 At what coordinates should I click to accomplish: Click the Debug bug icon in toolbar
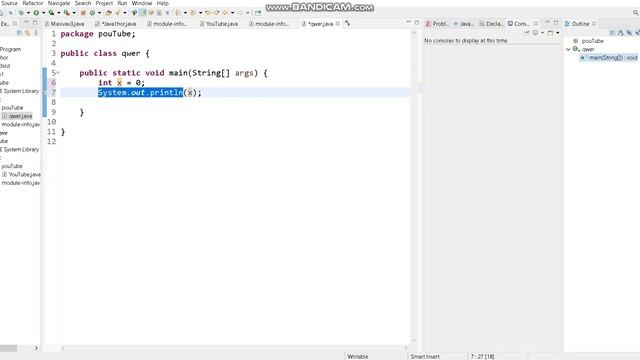point(21,13)
